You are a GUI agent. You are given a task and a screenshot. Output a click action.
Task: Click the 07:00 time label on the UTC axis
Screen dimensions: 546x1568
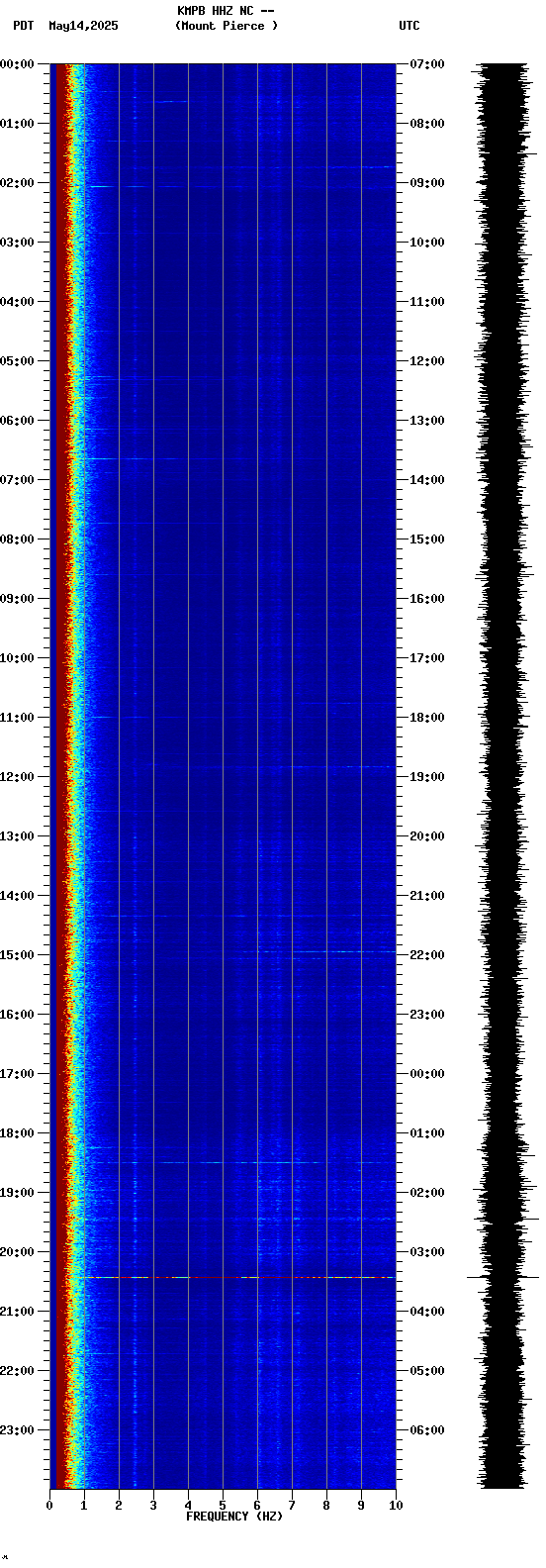tap(427, 64)
